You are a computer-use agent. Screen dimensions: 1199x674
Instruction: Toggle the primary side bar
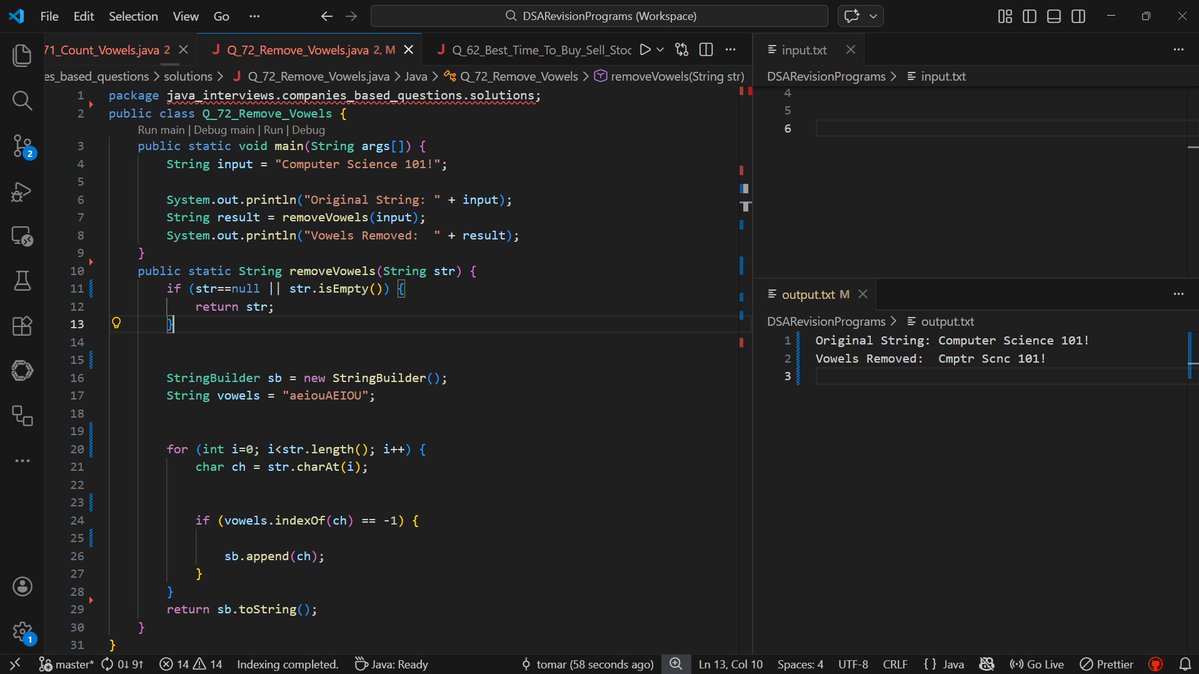[1029, 16]
